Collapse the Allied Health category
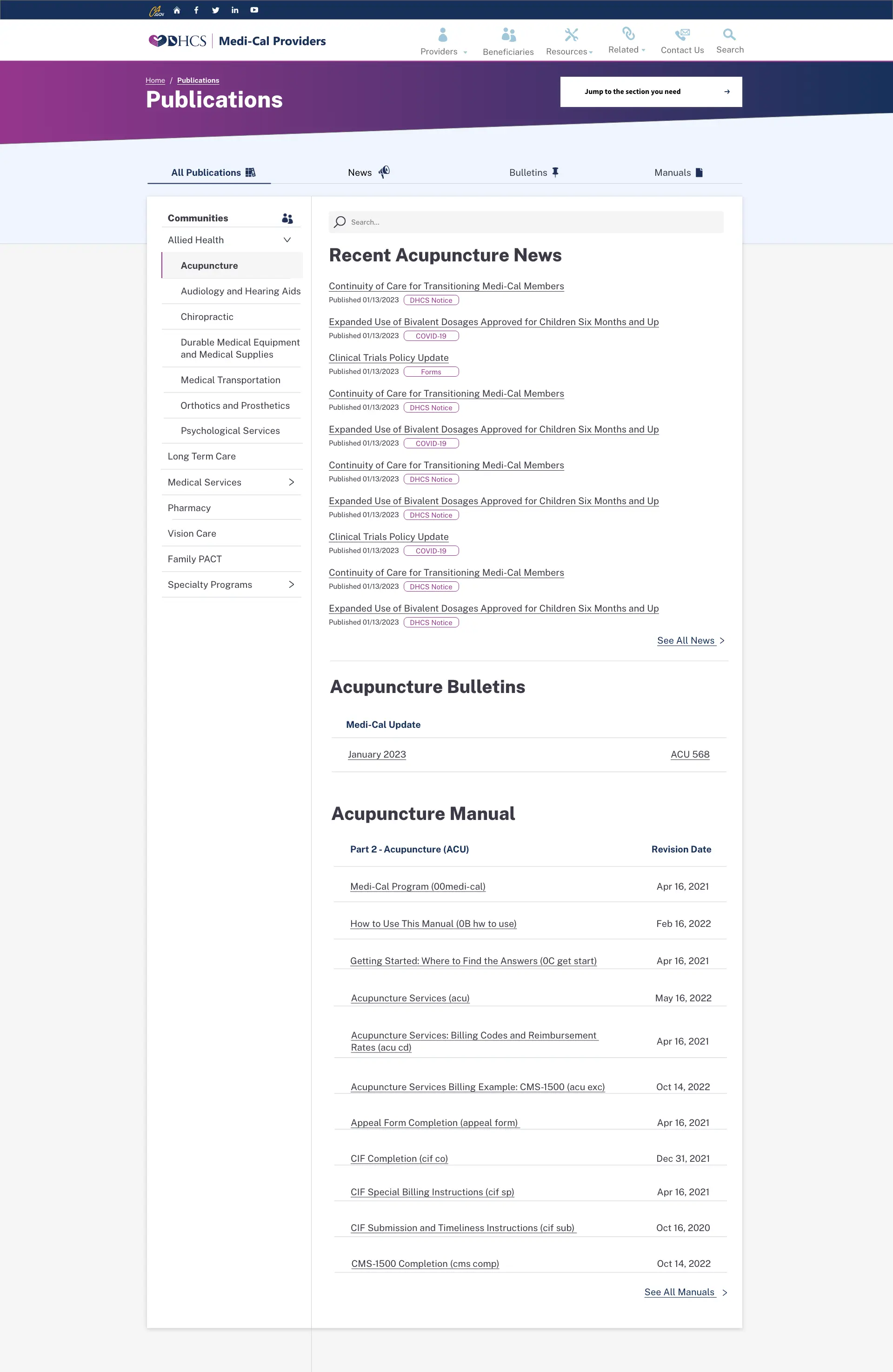 click(287, 240)
